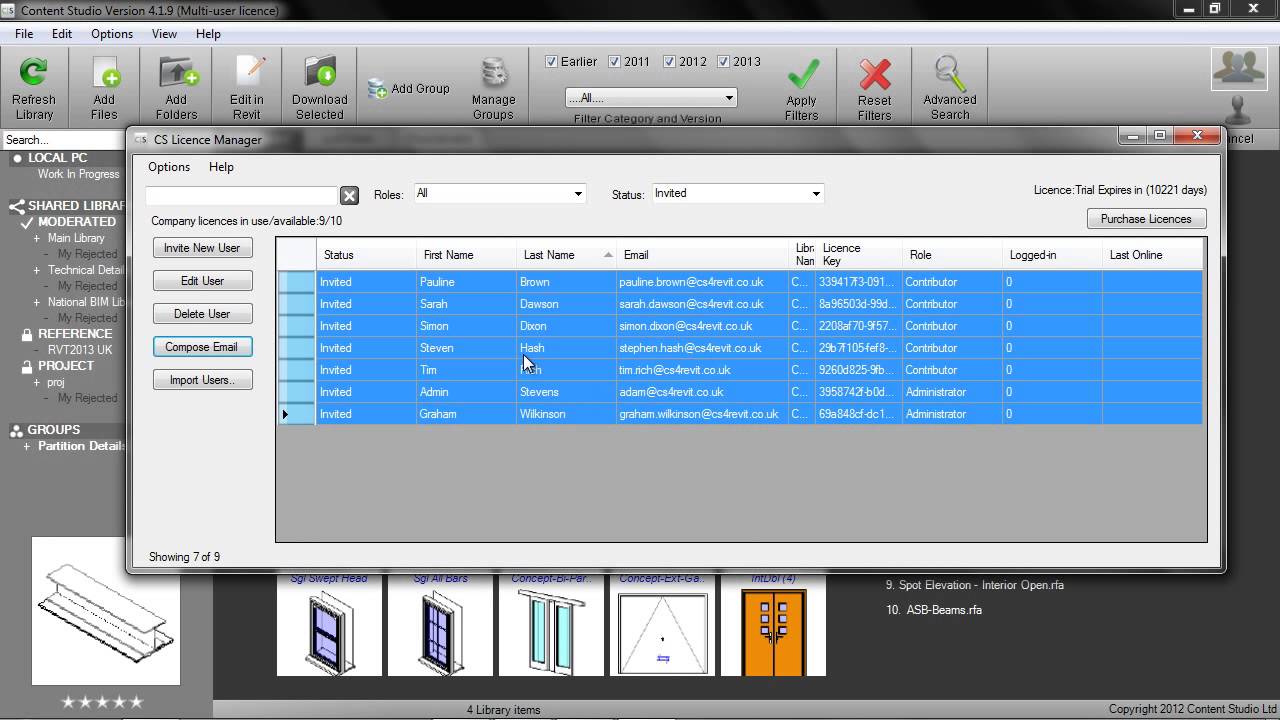This screenshot has height=720, width=1280.
Task: Select the Sgl Swept Head thumbnail
Action: (329, 632)
